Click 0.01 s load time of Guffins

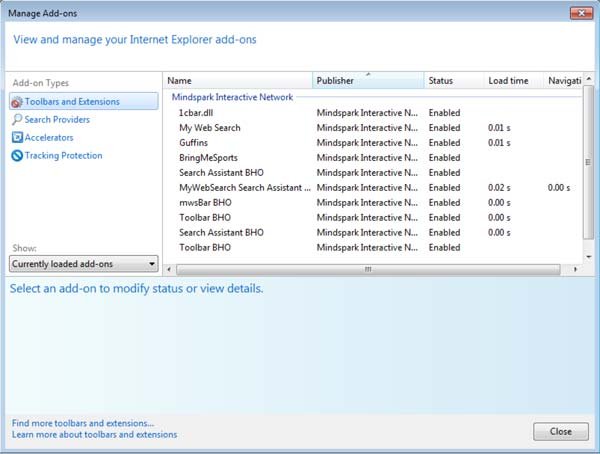tap(499, 143)
